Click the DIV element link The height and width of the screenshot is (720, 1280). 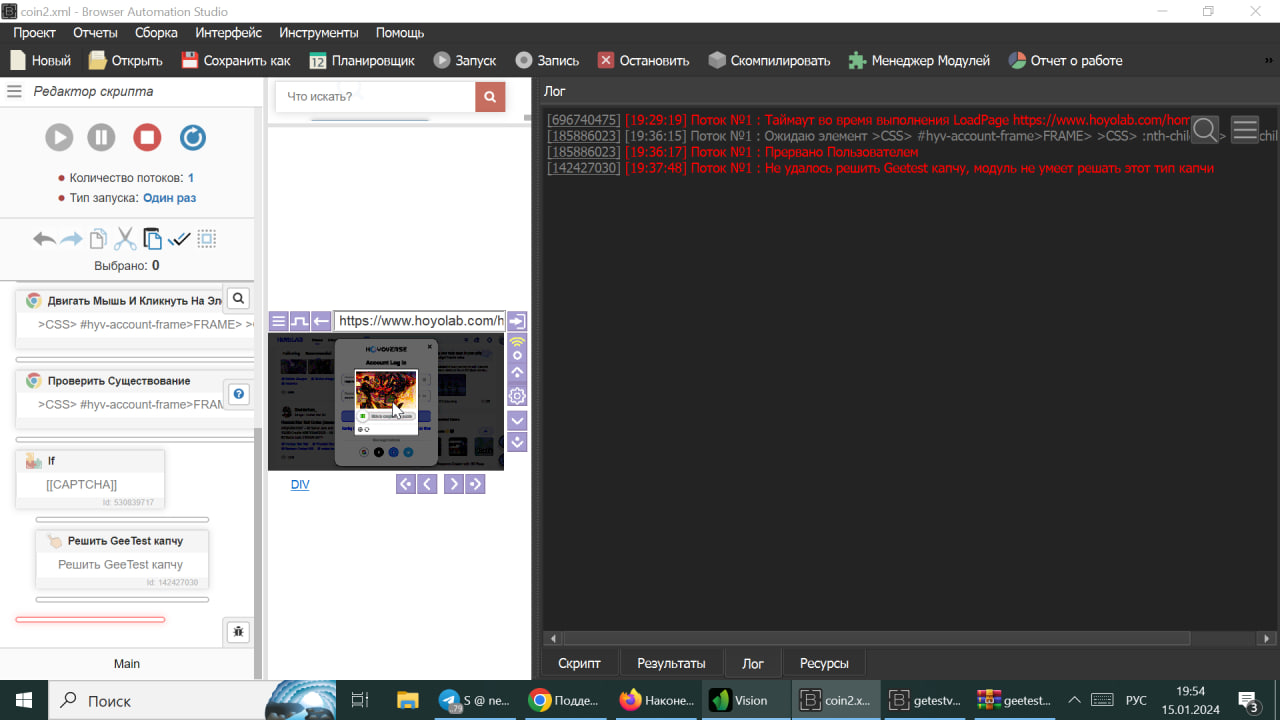(300, 484)
